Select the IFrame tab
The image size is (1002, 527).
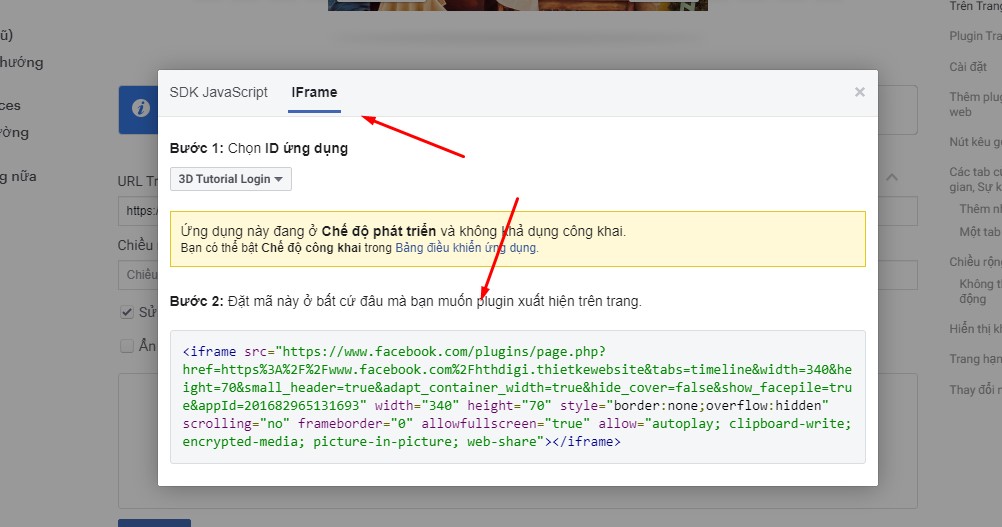[314, 92]
